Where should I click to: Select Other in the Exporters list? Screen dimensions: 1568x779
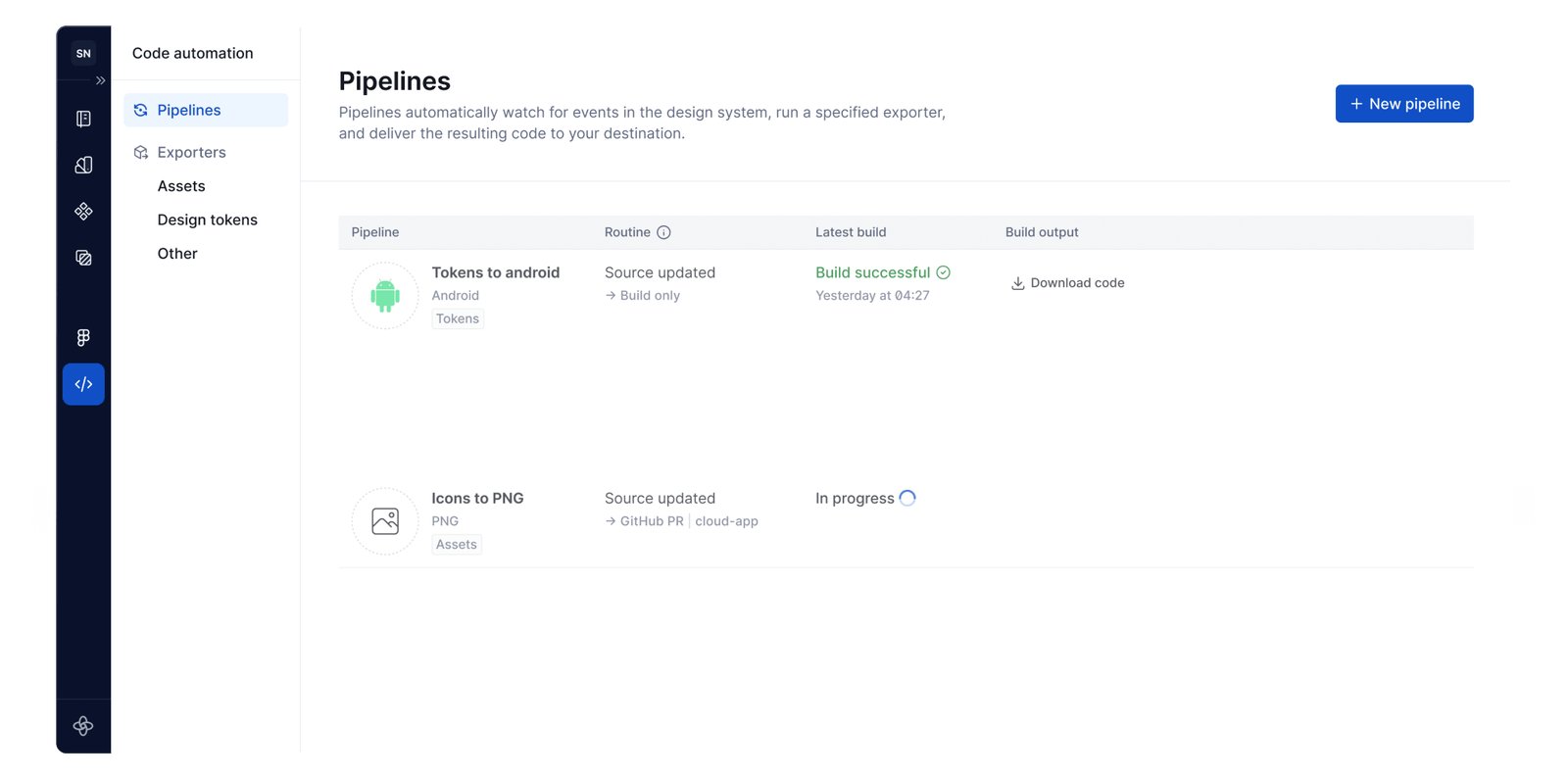point(176,253)
